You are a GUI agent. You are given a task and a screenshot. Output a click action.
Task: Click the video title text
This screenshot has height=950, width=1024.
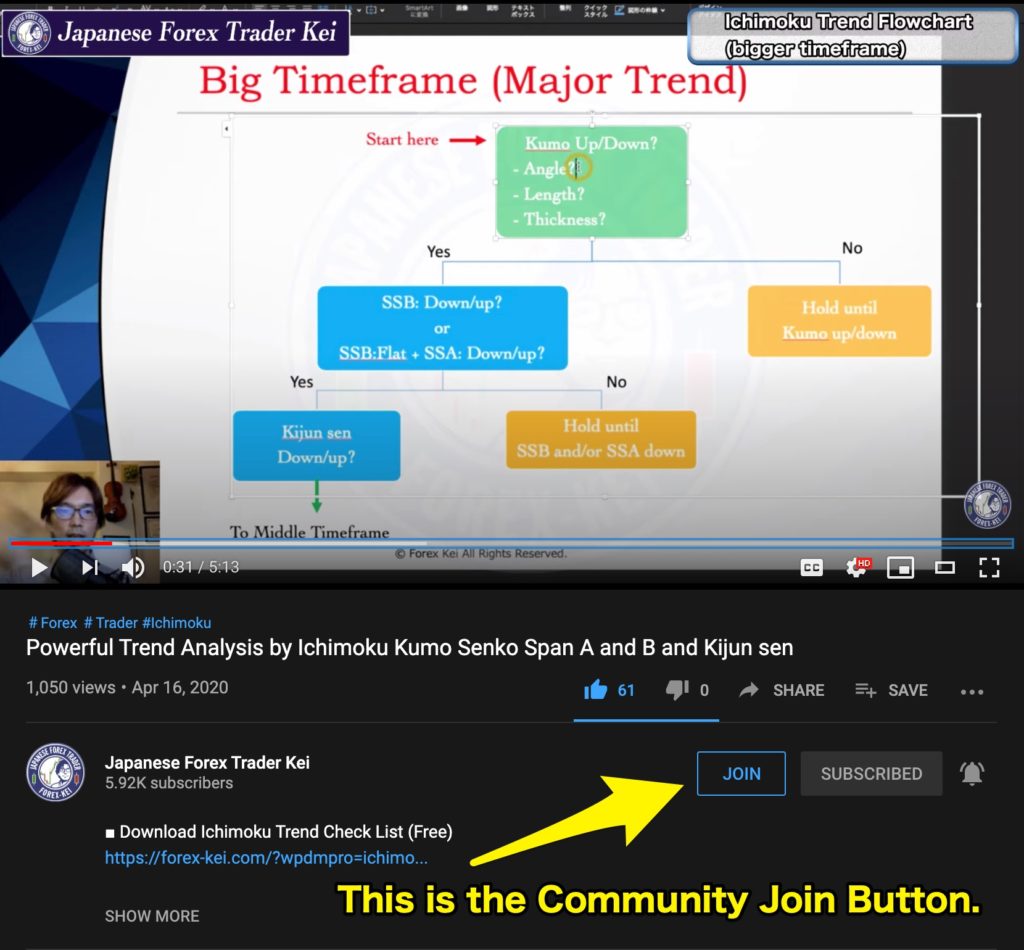(x=409, y=648)
